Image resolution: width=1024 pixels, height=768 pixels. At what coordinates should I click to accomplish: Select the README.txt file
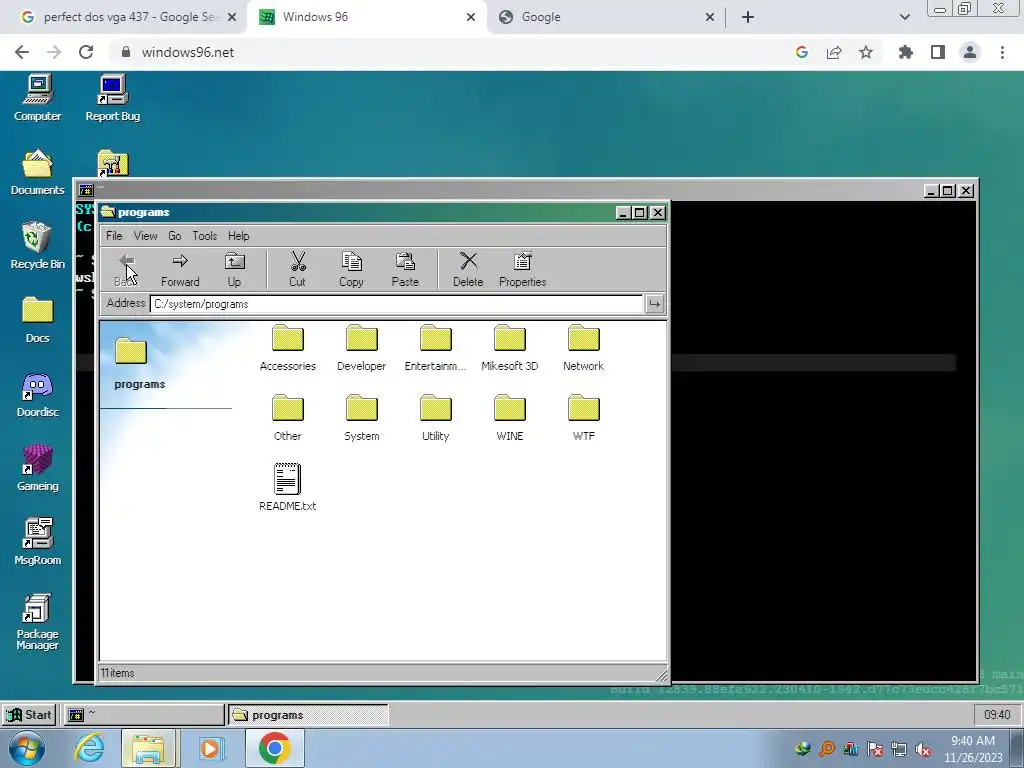tap(287, 487)
